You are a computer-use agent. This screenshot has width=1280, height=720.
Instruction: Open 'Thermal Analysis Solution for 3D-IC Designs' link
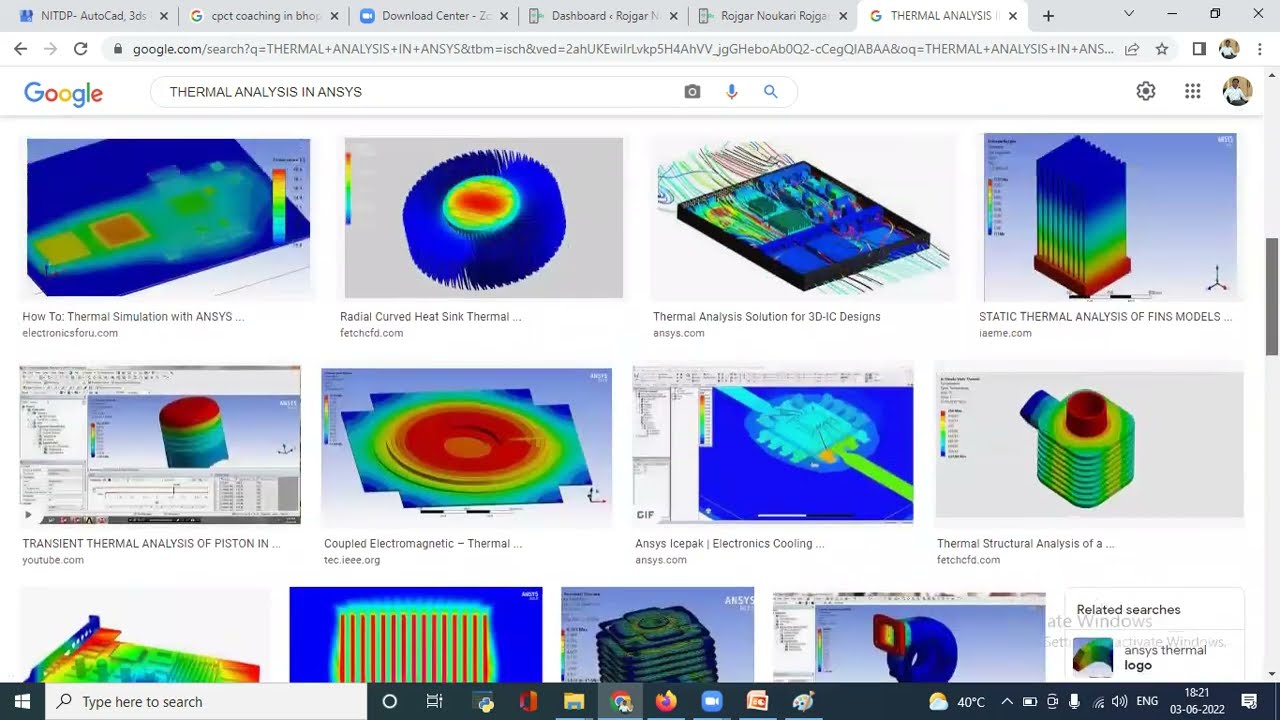pyautogui.click(x=767, y=317)
